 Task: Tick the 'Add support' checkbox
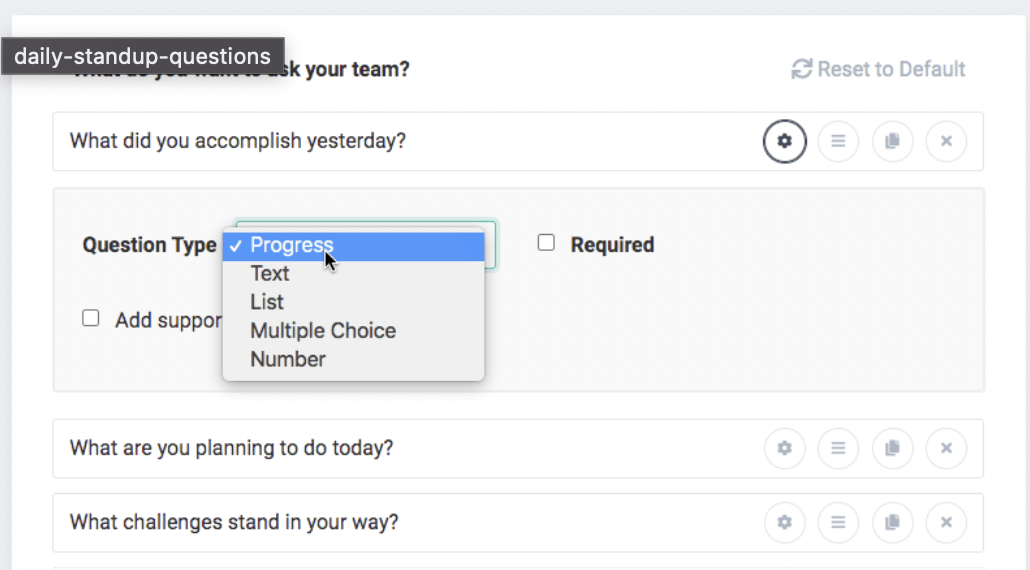(x=91, y=318)
